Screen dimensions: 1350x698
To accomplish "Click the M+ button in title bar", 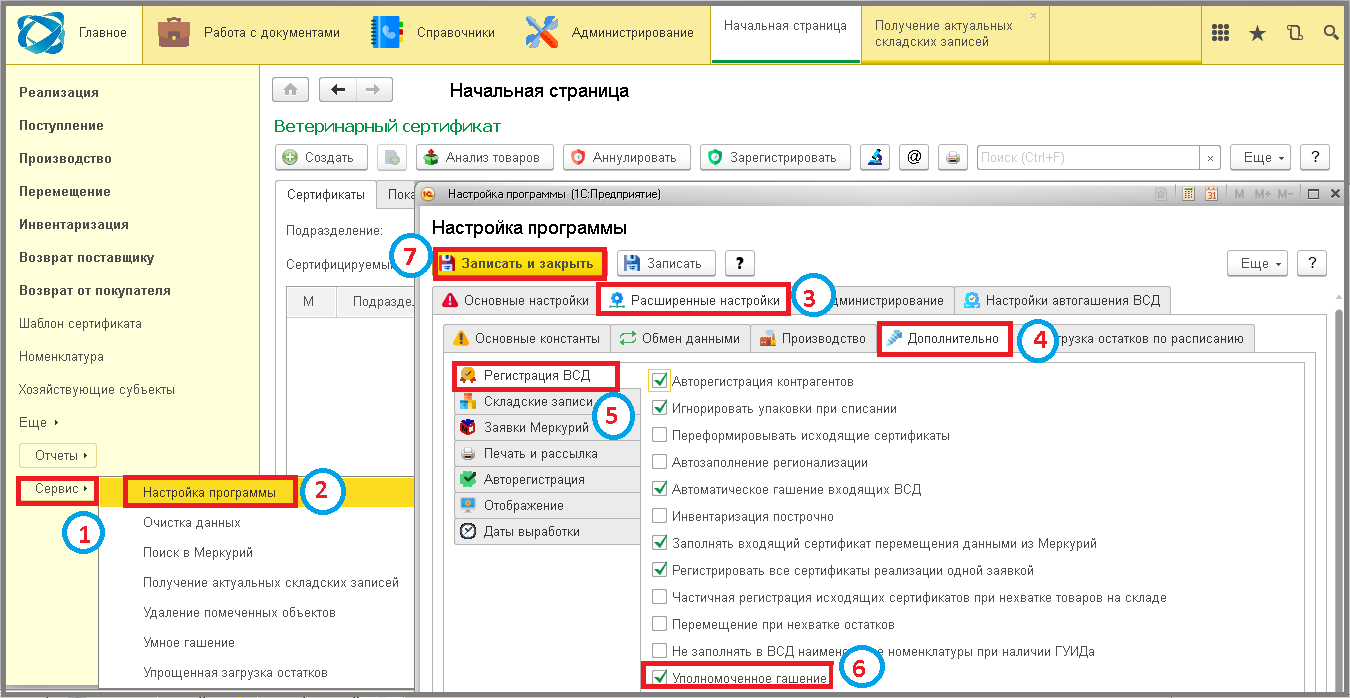I will [1262, 194].
